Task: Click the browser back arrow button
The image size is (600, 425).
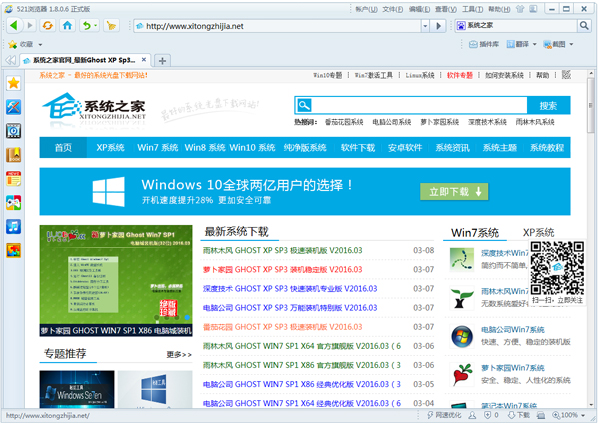Action: tap(13, 25)
